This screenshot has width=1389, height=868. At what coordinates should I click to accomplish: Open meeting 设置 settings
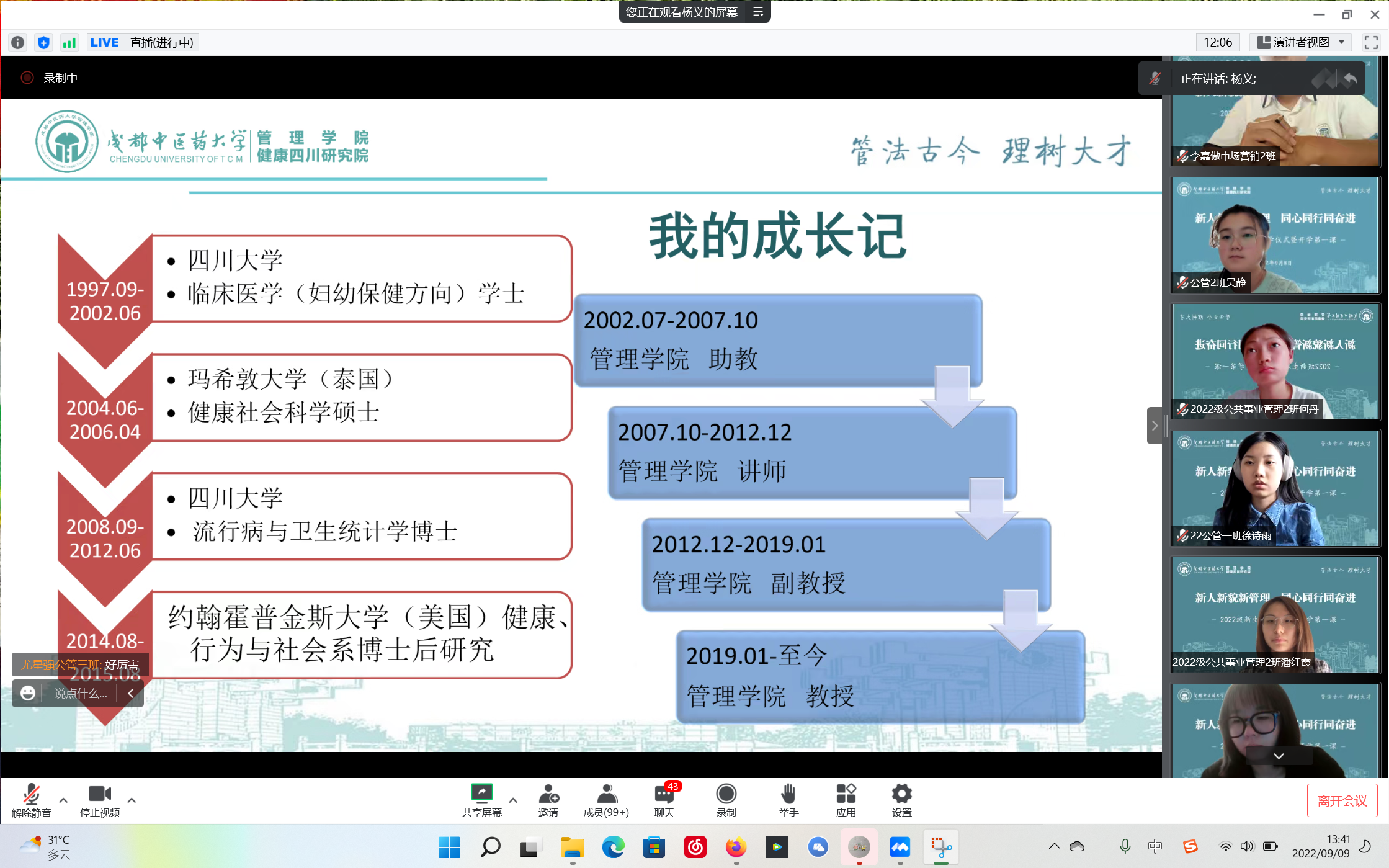pyautogui.click(x=901, y=800)
